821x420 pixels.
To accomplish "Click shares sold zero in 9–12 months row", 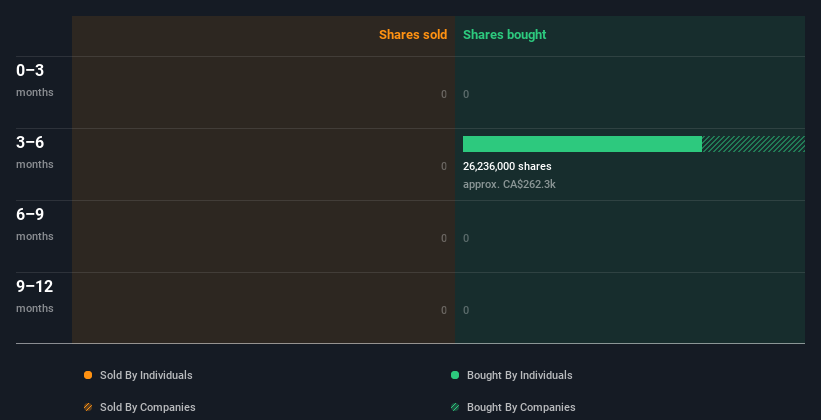I will pyautogui.click(x=444, y=311).
